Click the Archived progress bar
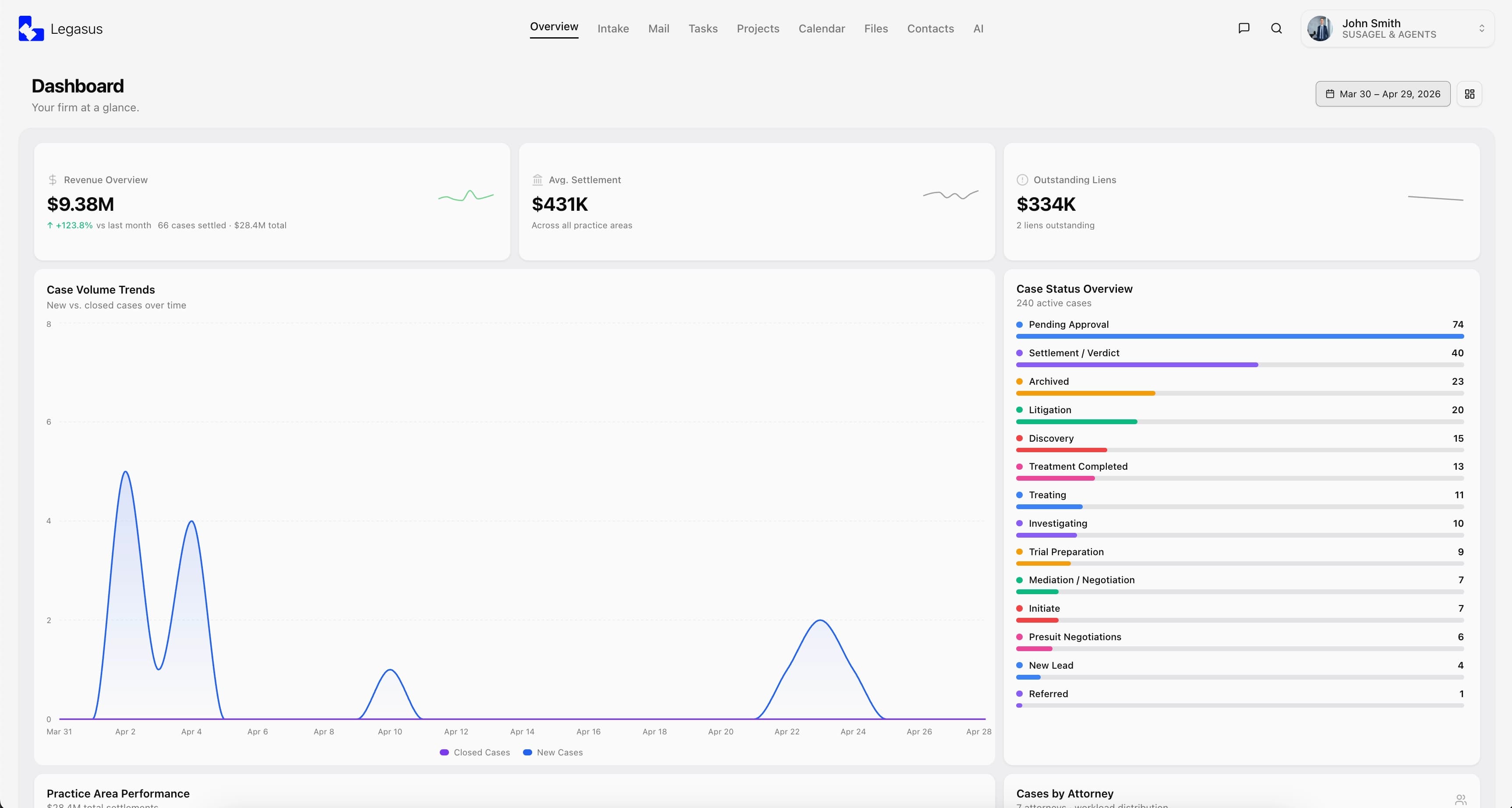 pos(1240,393)
